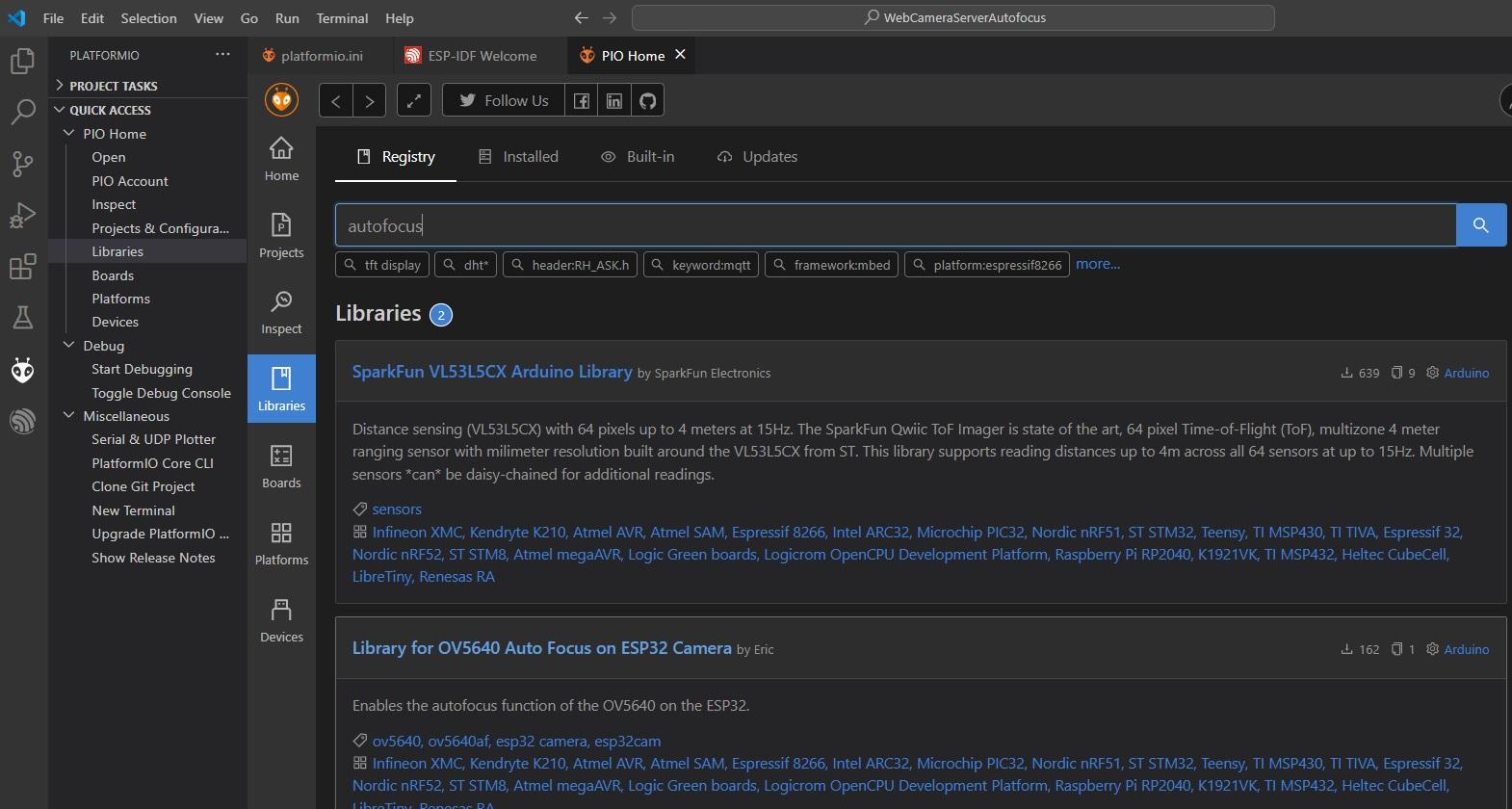Open the Selection menu

[x=148, y=17]
